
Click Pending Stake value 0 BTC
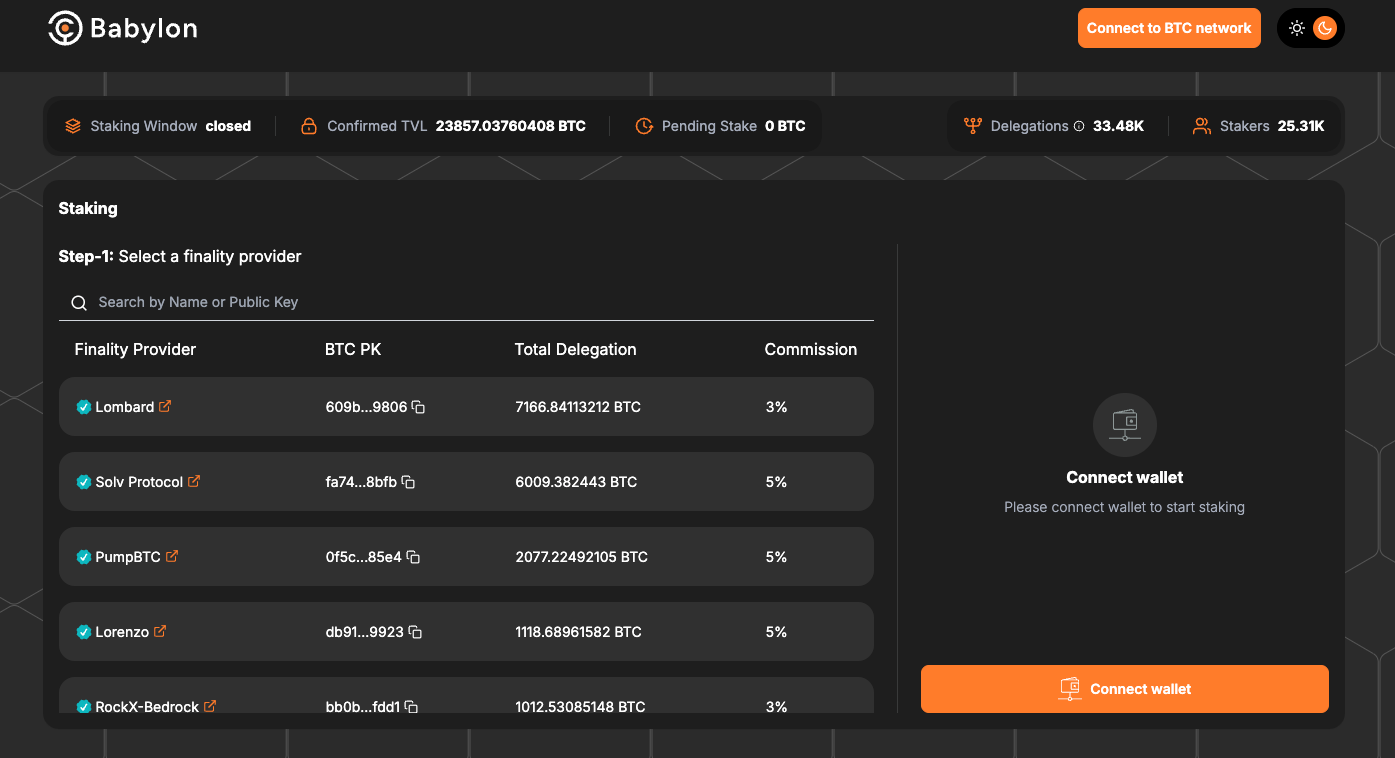point(785,126)
